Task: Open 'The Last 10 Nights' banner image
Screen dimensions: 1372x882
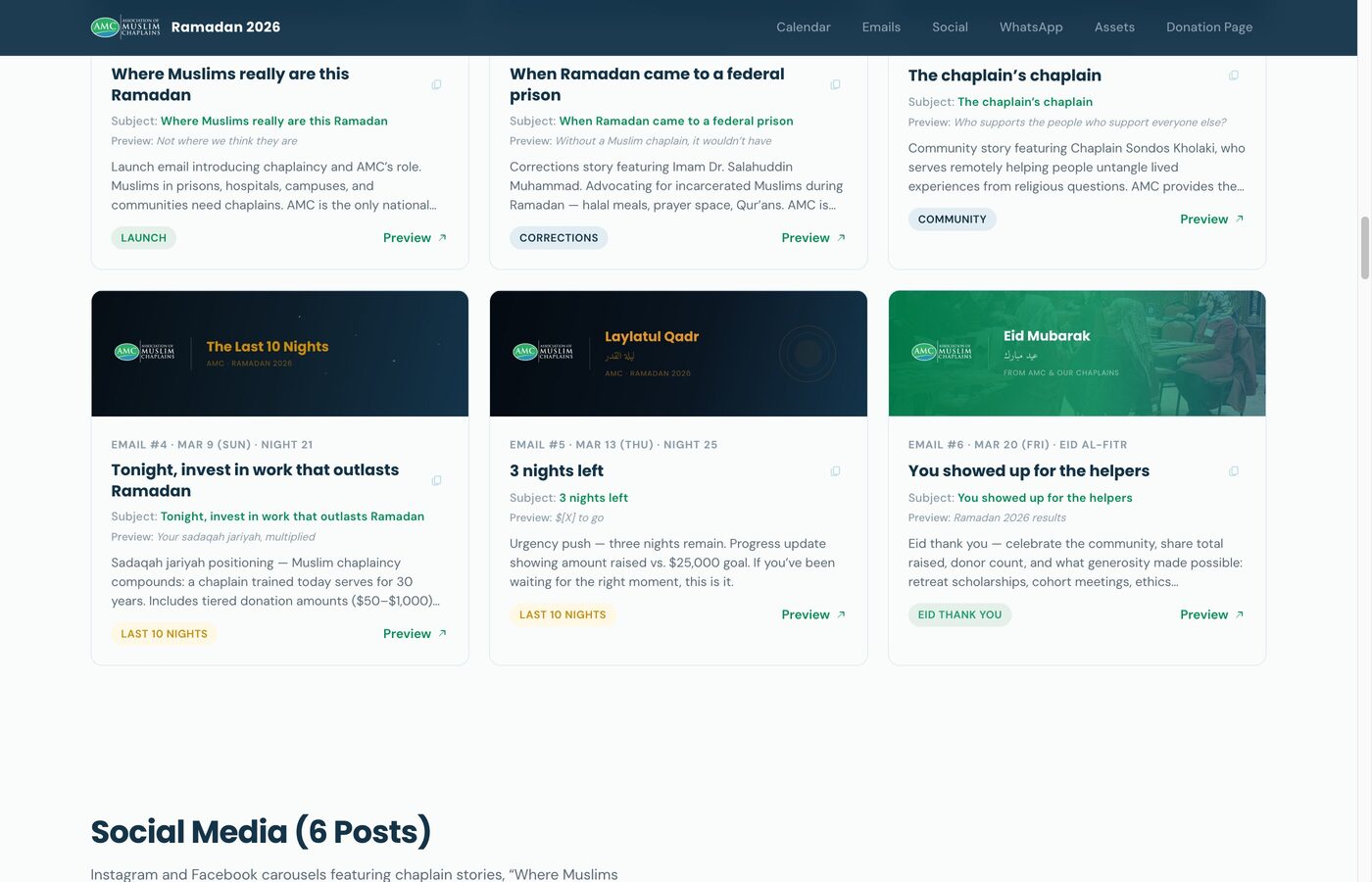Action: pyautogui.click(x=279, y=354)
